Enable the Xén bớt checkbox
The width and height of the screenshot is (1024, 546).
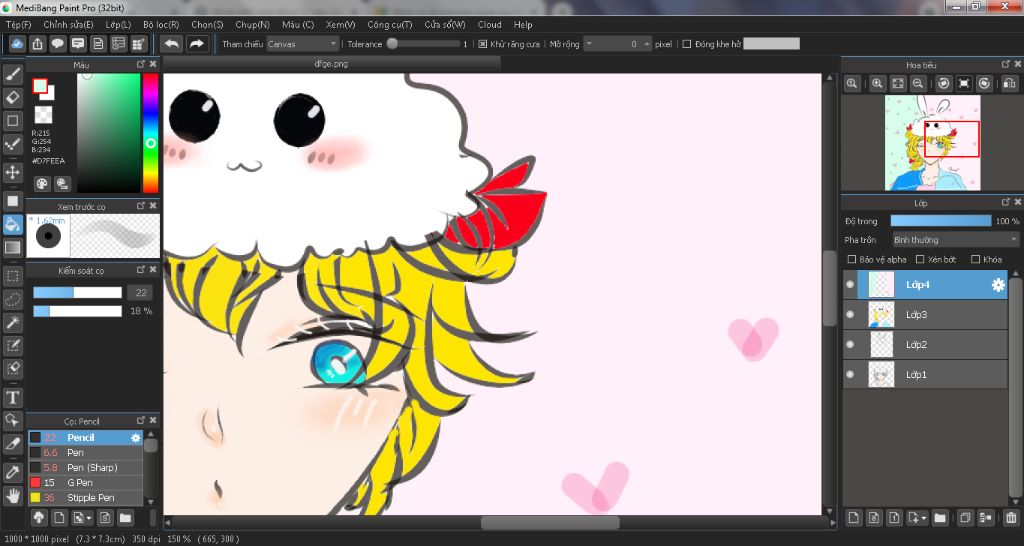click(920, 259)
